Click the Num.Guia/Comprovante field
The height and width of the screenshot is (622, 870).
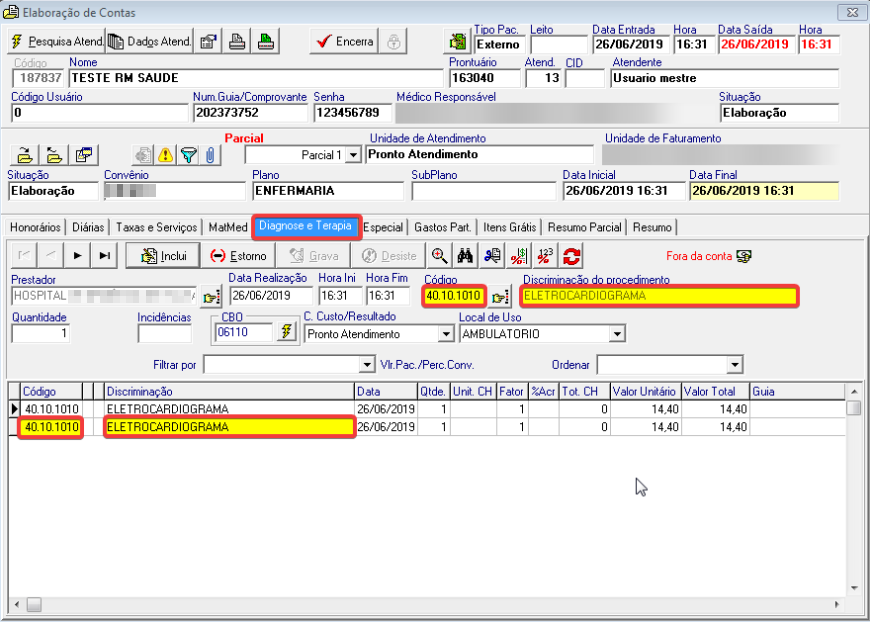coord(250,113)
